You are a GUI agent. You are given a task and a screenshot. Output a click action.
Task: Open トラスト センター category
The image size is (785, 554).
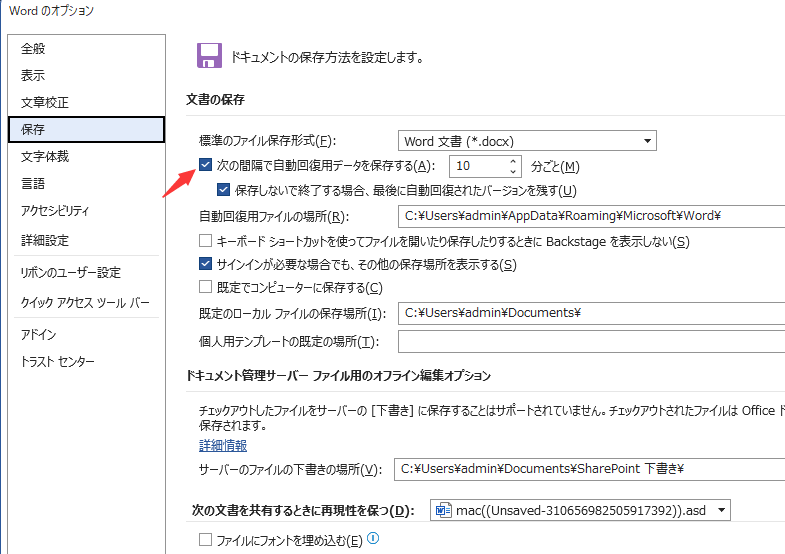pyautogui.click(x=87, y=361)
